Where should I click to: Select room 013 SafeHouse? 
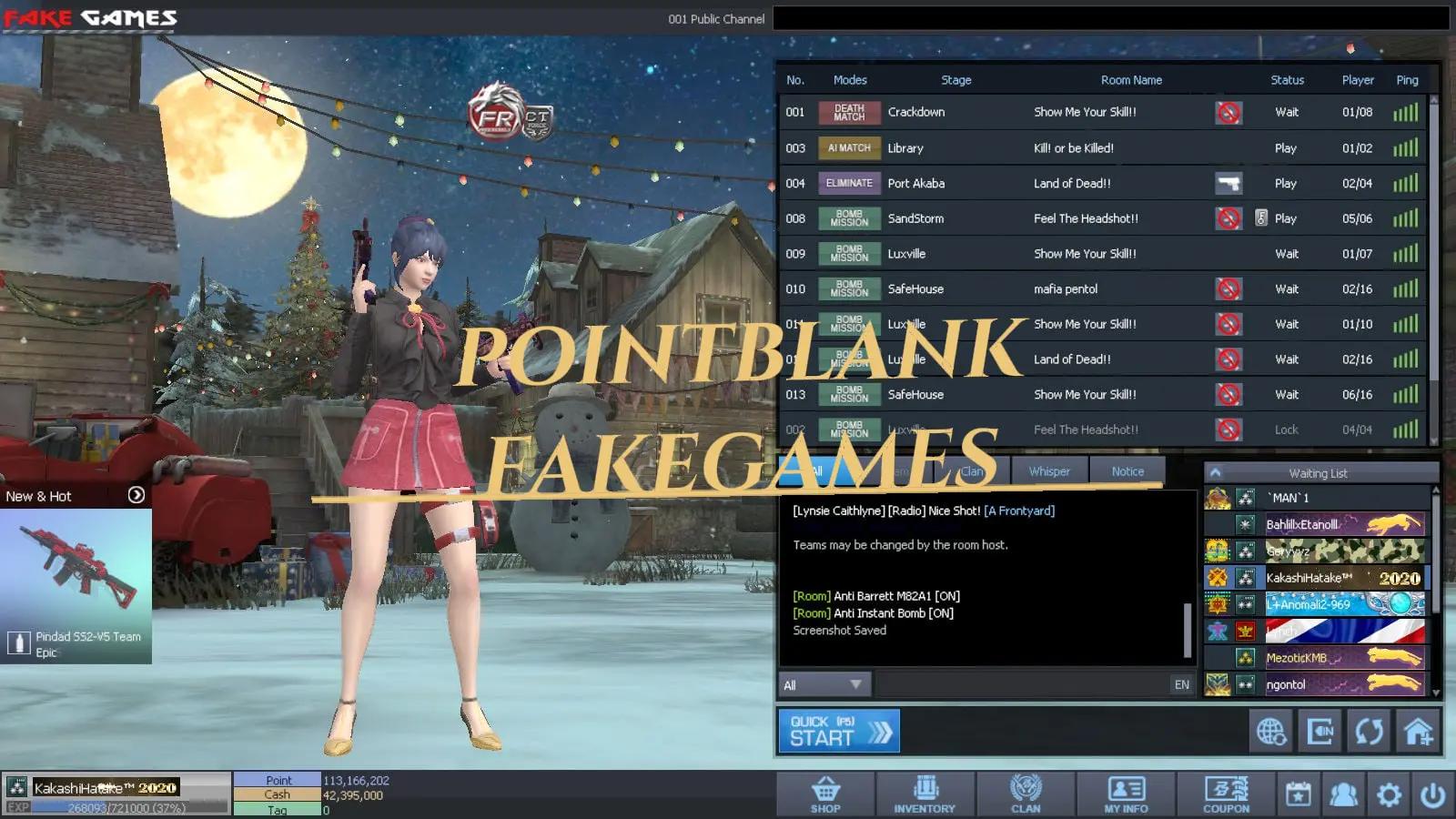point(1104,394)
